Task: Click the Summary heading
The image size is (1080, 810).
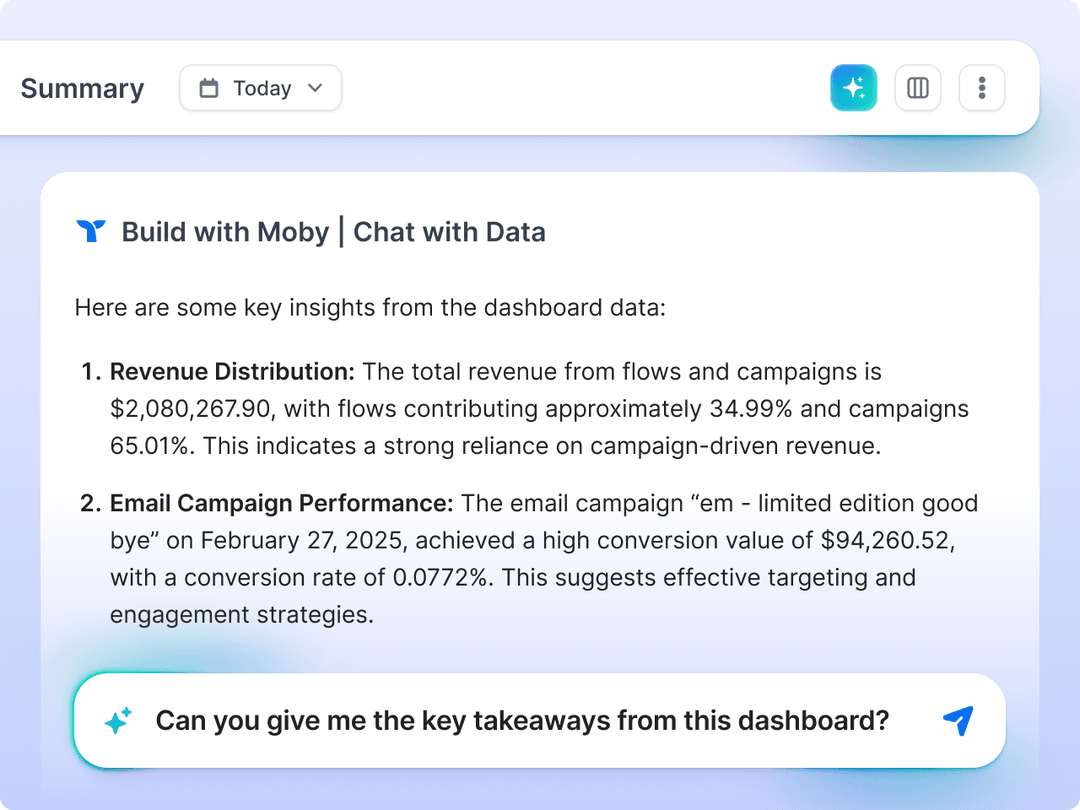Action: tap(82, 88)
